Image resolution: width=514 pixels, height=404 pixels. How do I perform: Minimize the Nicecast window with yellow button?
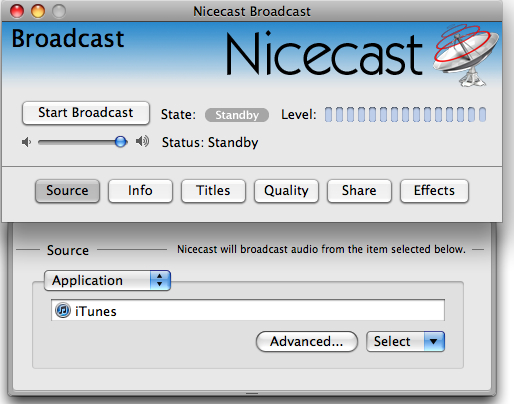tap(38, 11)
